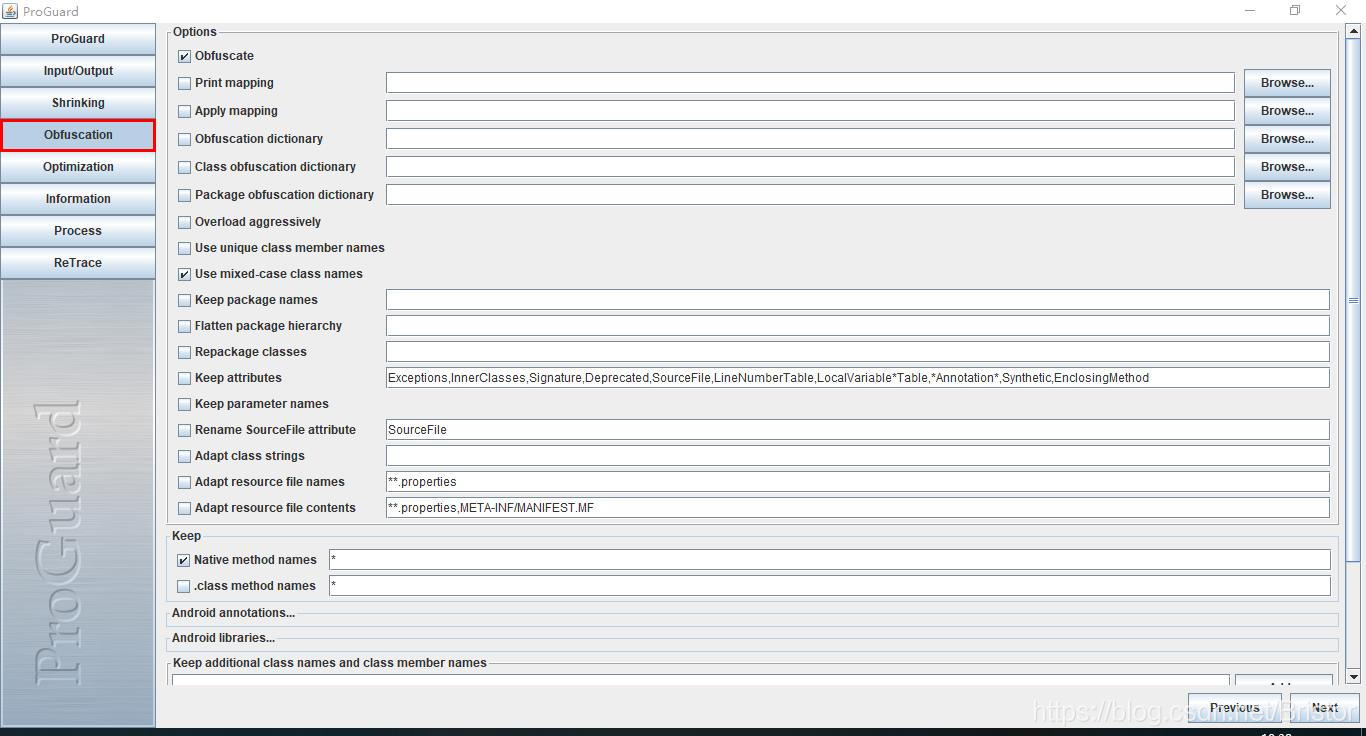This screenshot has width=1366, height=736.
Task: Uncheck the Obfuscate checkbox
Action: coord(184,57)
